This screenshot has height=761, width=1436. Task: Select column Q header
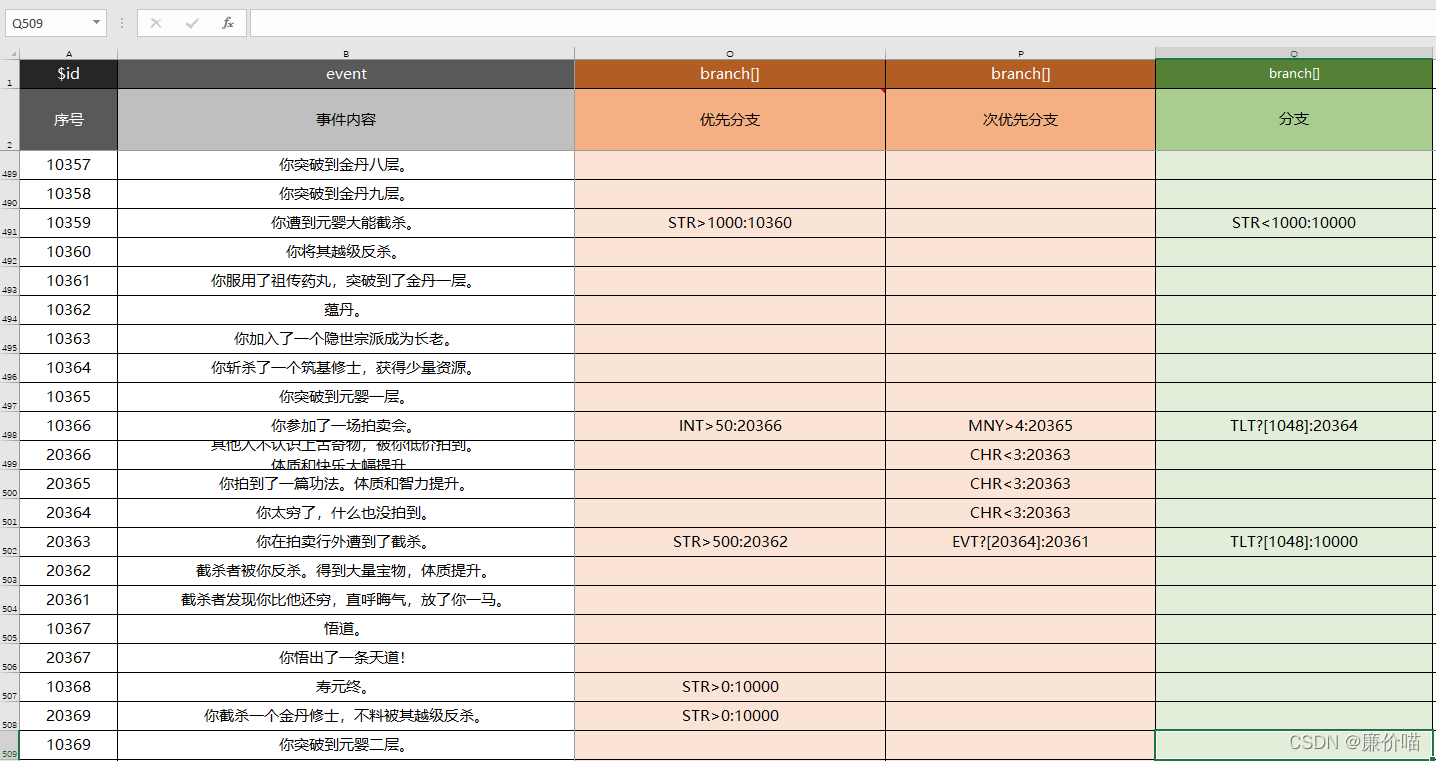[1294, 53]
